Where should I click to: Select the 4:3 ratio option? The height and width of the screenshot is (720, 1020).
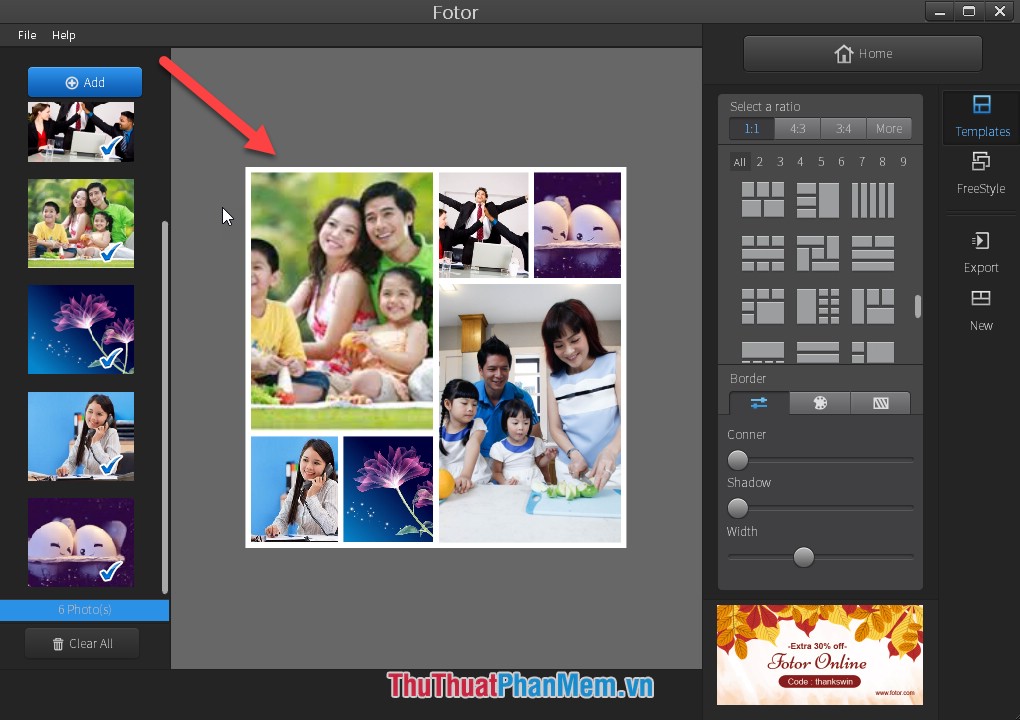click(x=797, y=128)
